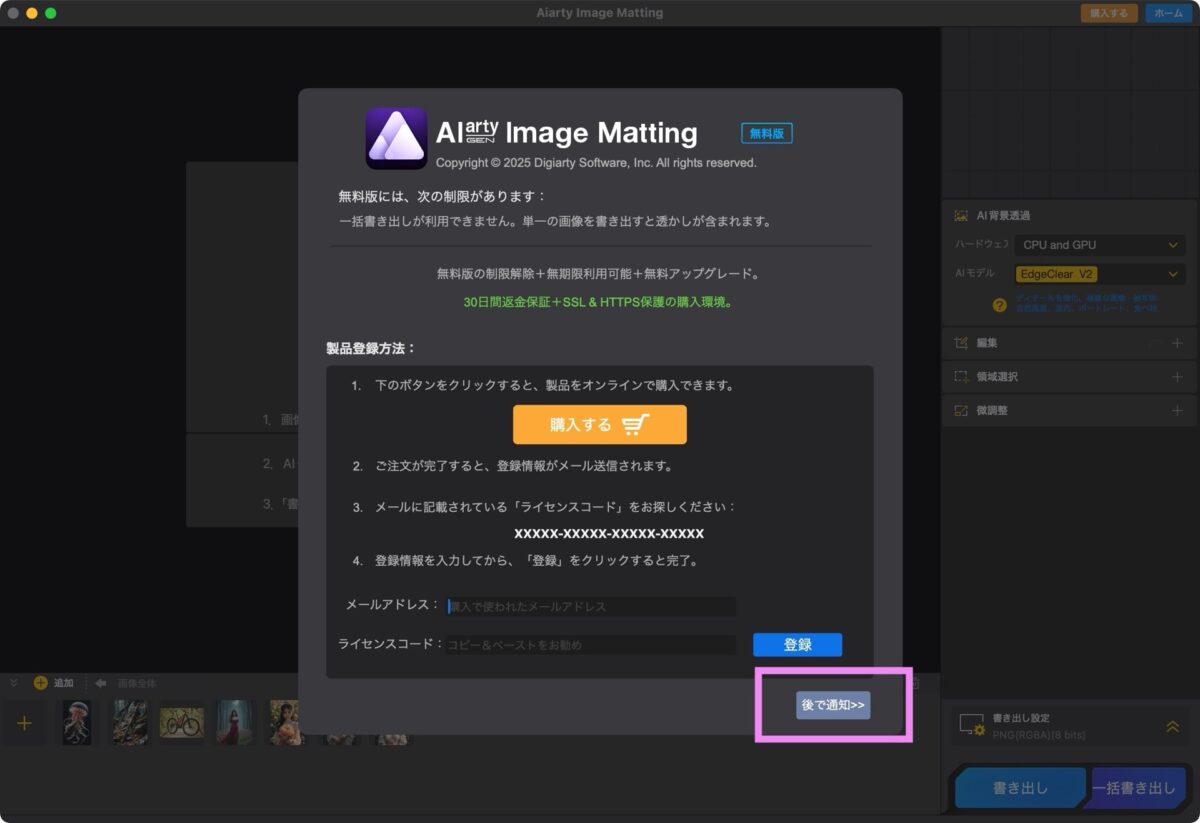Click the 製品登録方法: heading text

click(x=371, y=349)
